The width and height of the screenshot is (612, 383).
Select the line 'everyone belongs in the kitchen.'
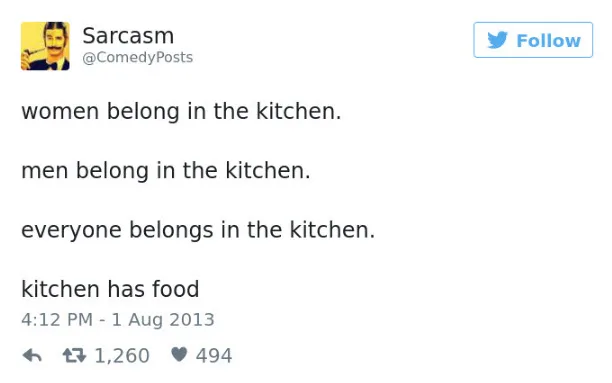198,230
